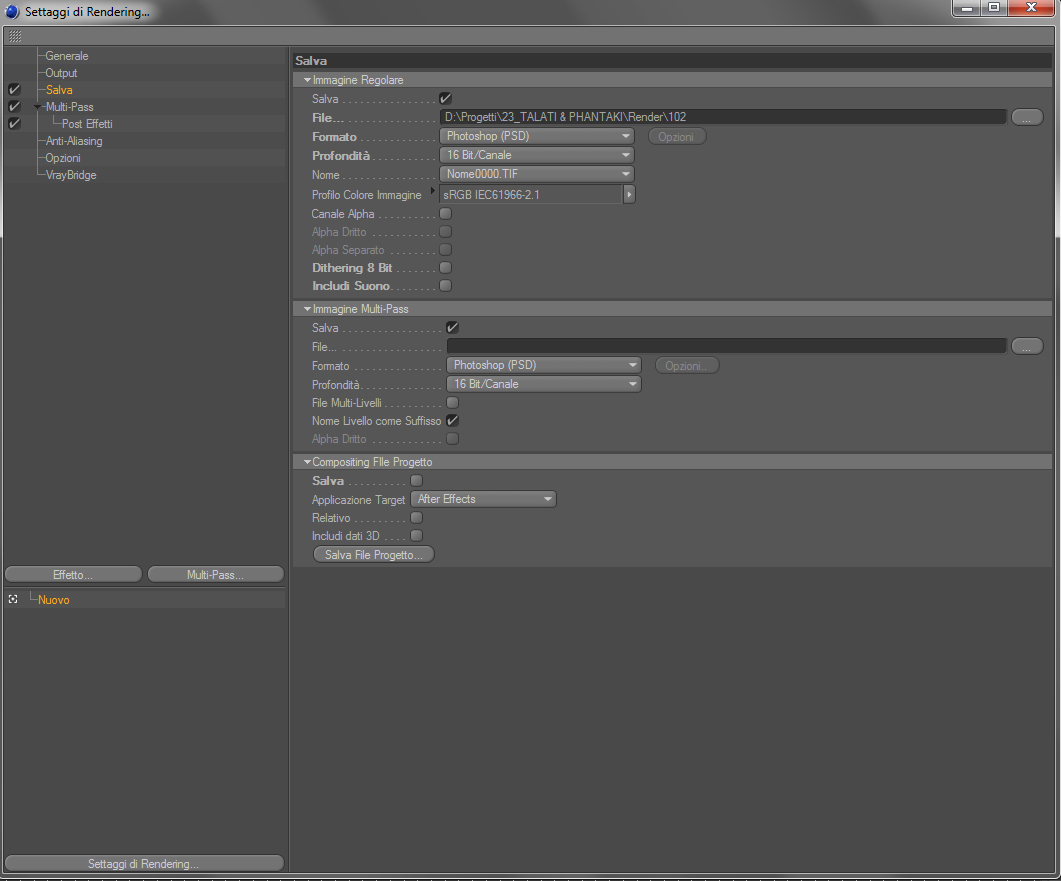Select the Nuovo render setting

click(53, 600)
